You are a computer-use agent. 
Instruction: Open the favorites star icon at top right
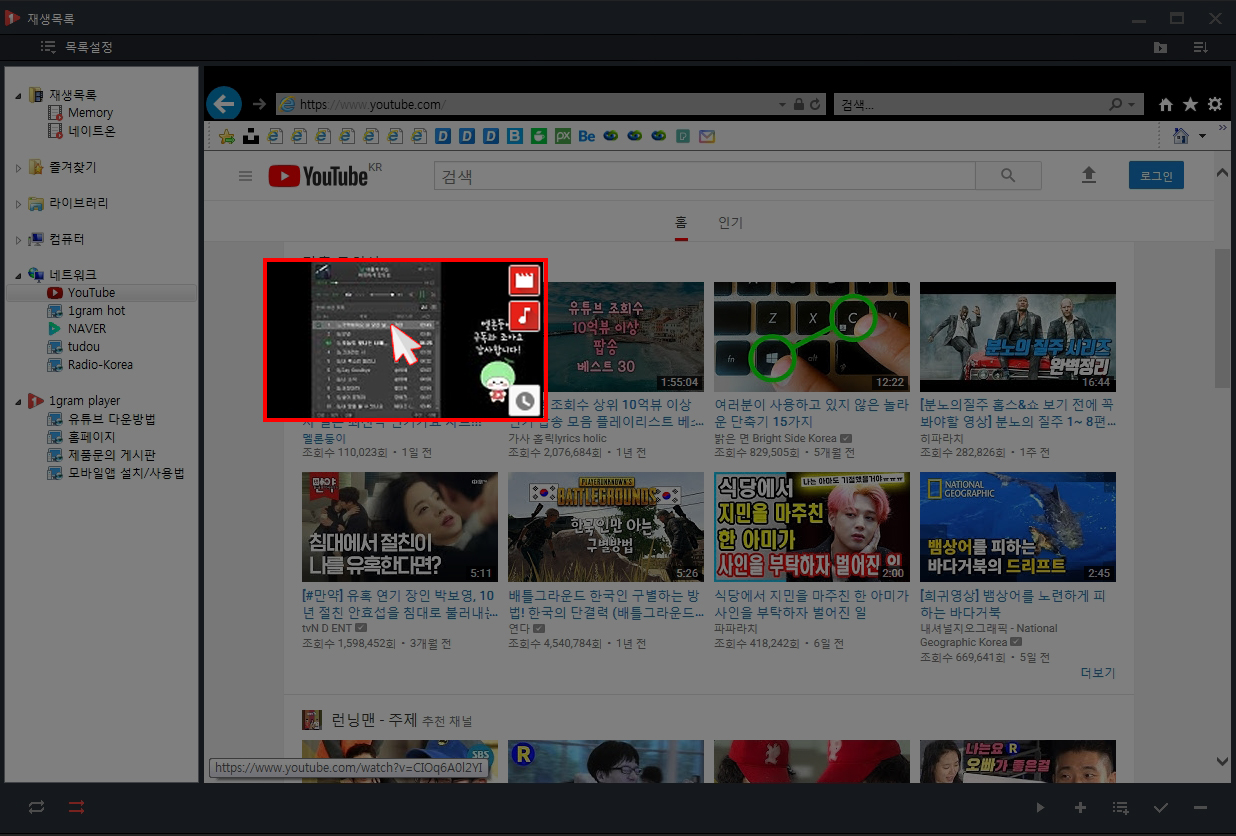click(1190, 104)
